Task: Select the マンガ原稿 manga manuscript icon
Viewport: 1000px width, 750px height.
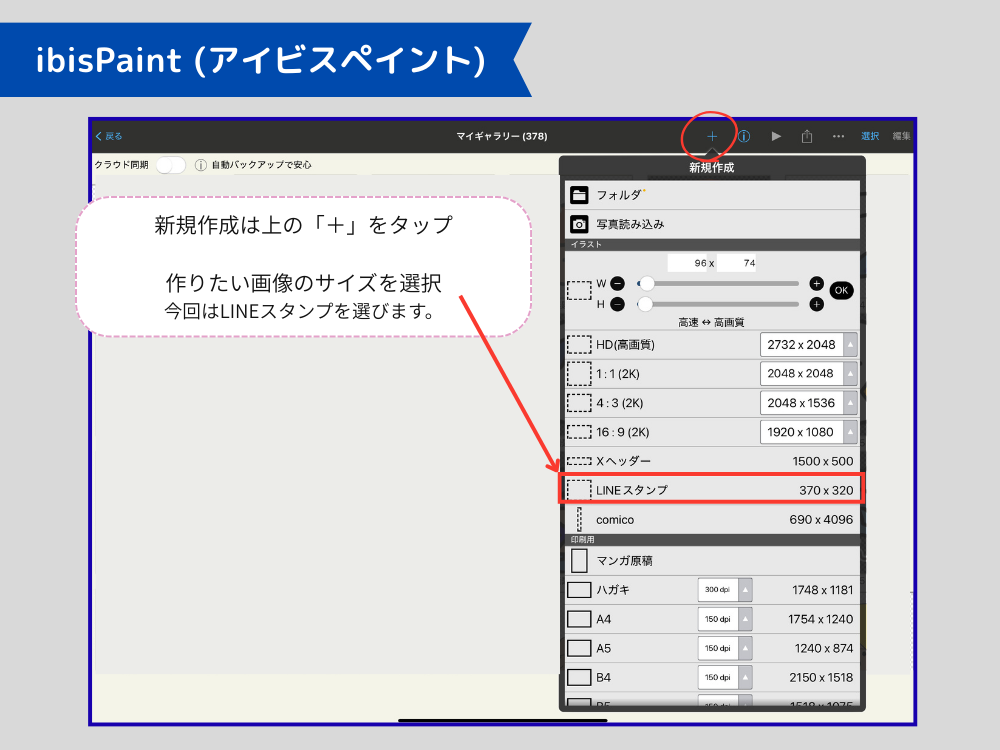Action: [578, 560]
